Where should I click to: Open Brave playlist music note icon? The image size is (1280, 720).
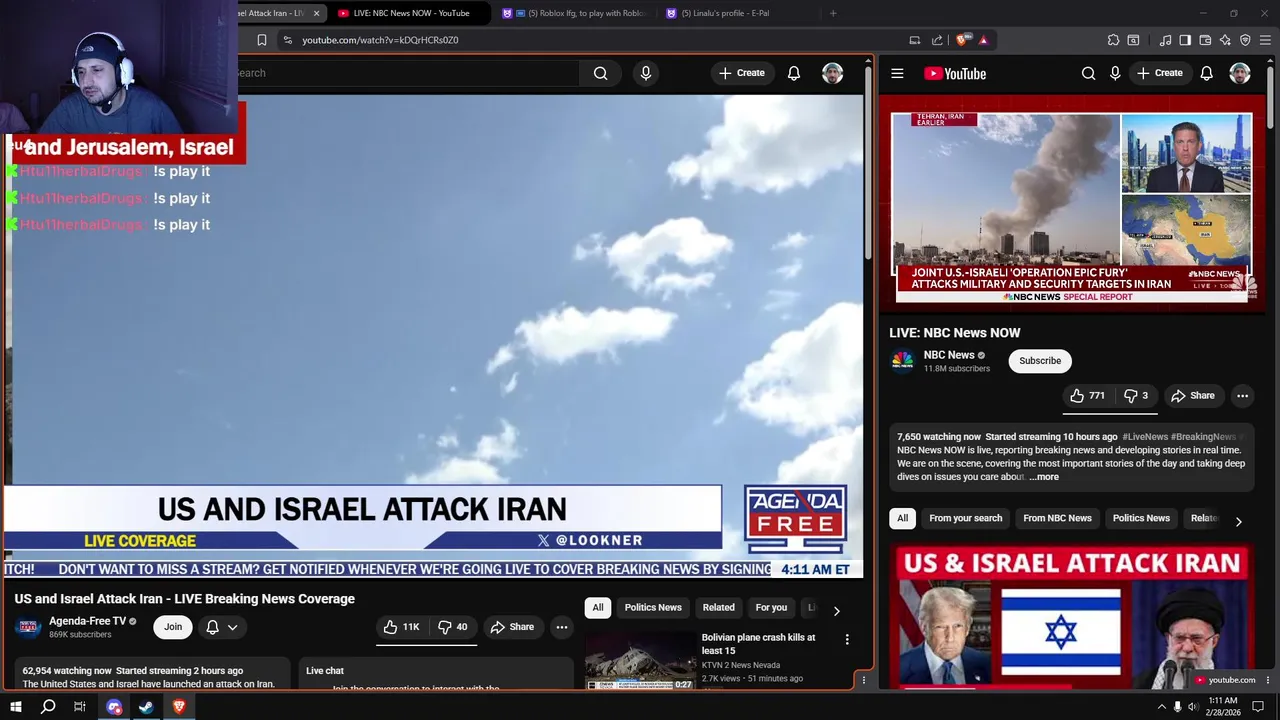[x=1166, y=40]
